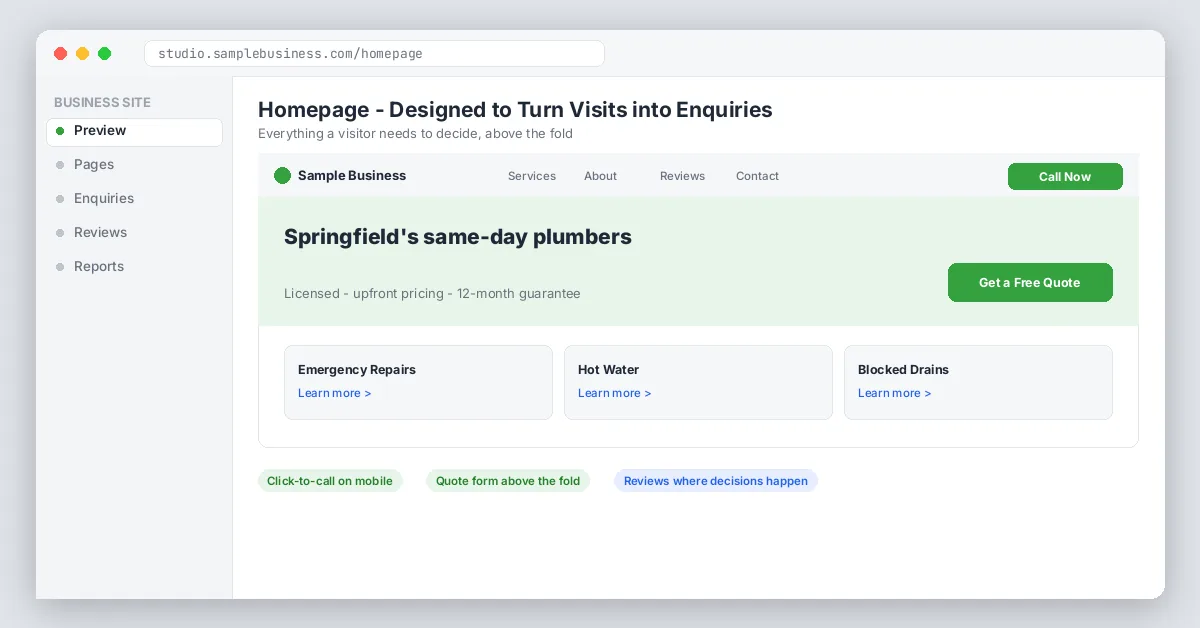Image resolution: width=1200 pixels, height=628 pixels.
Task: Open Services in site navigation
Action: tap(532, 176)
